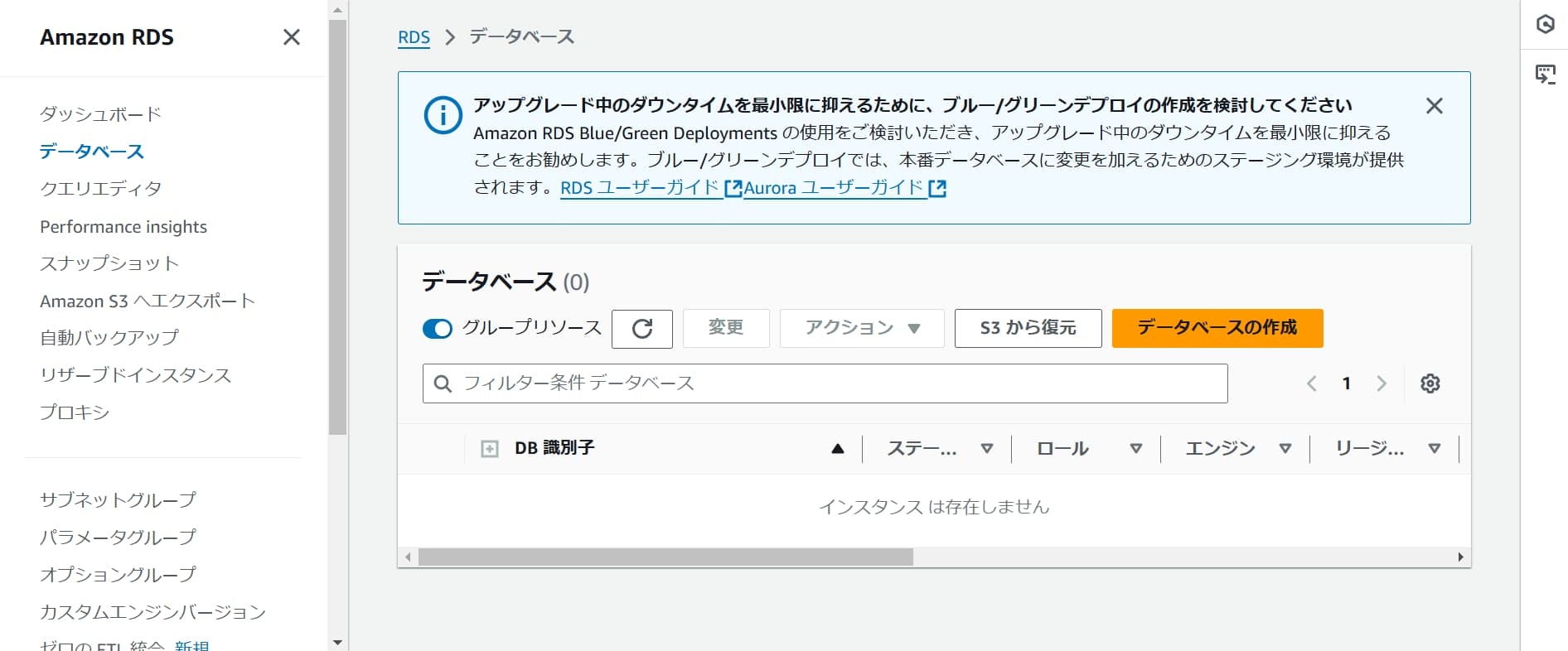The width and height of the screenshot is (1568, 651).
Task: Click sidebar scrollbar down arrow
Action: click(x=337, y=642)
